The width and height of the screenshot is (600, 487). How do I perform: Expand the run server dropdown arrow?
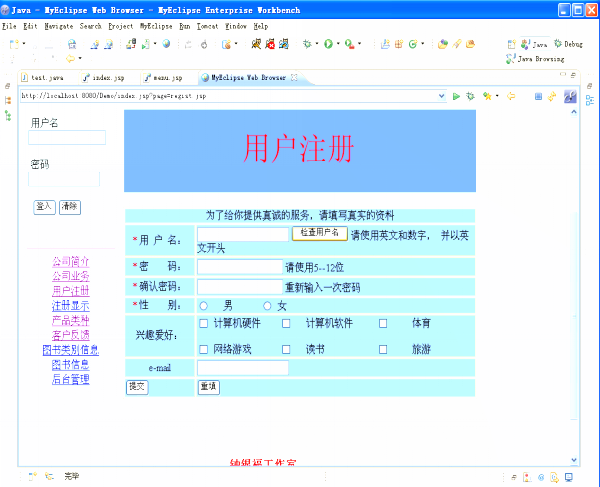click(x=155, y=44)
